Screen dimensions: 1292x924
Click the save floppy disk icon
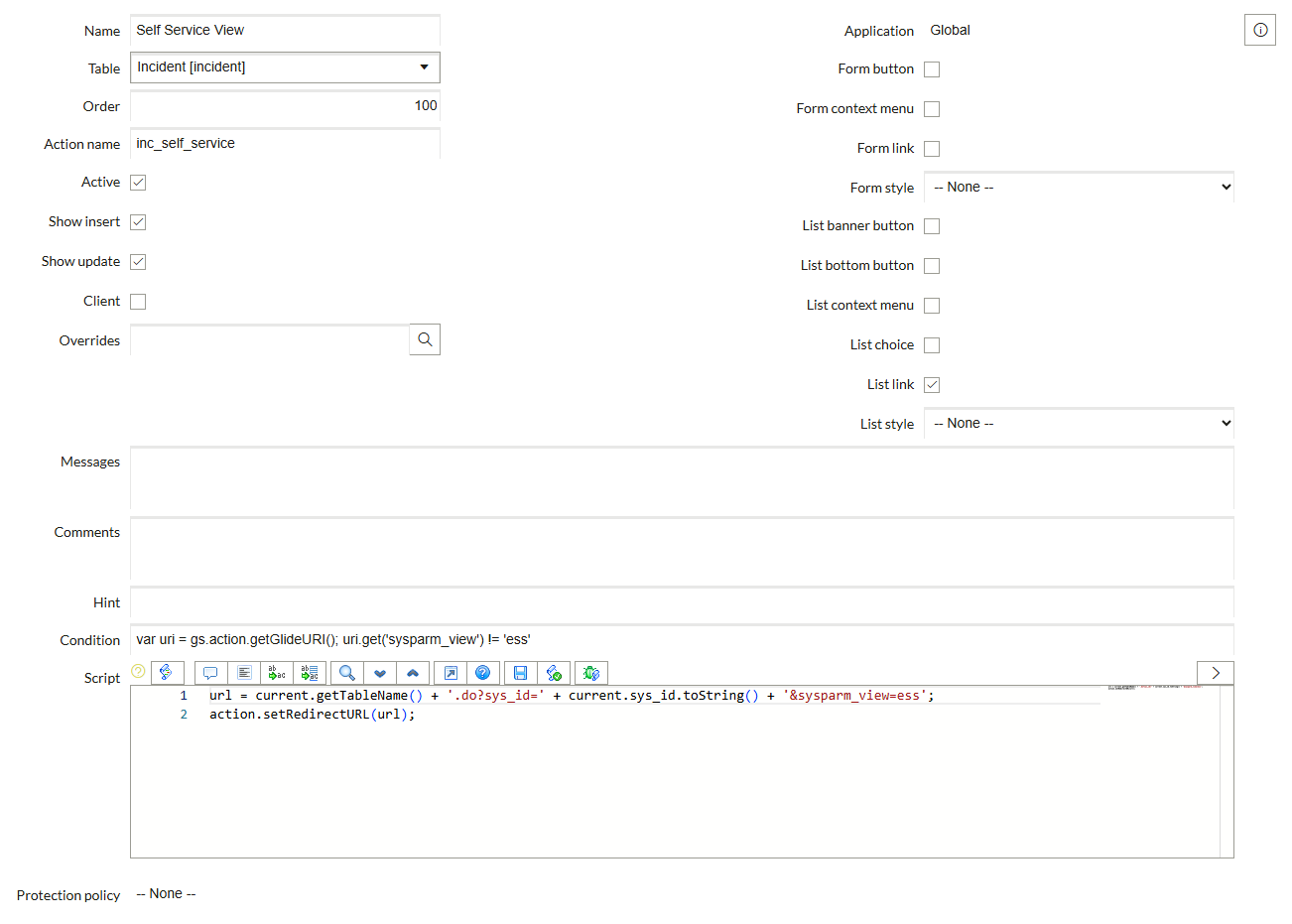[x=521, y=673]
